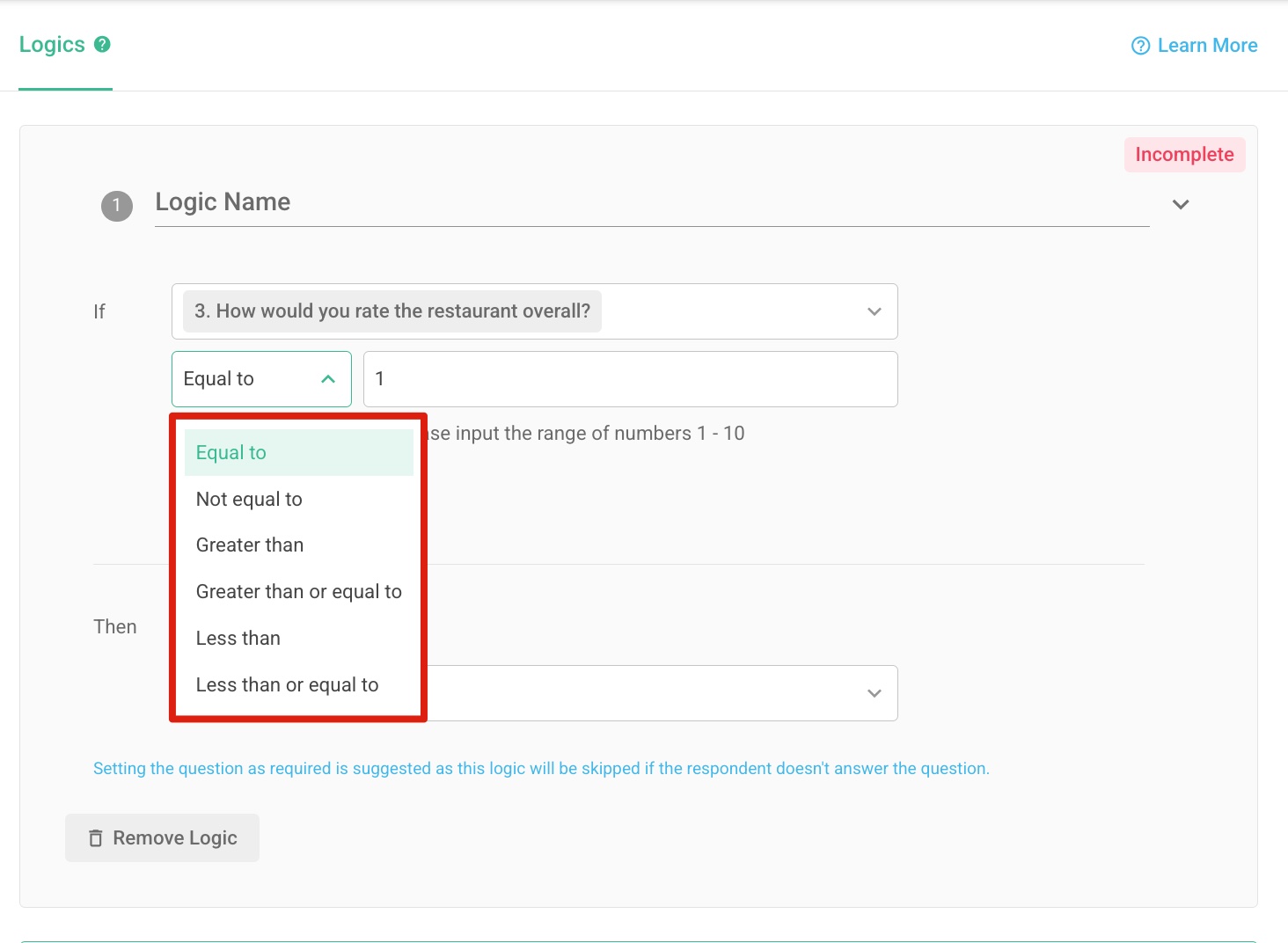The image size is (1288, 943).
Task: Click the question selector's dropdown arrow
Action: pos(874,311)
